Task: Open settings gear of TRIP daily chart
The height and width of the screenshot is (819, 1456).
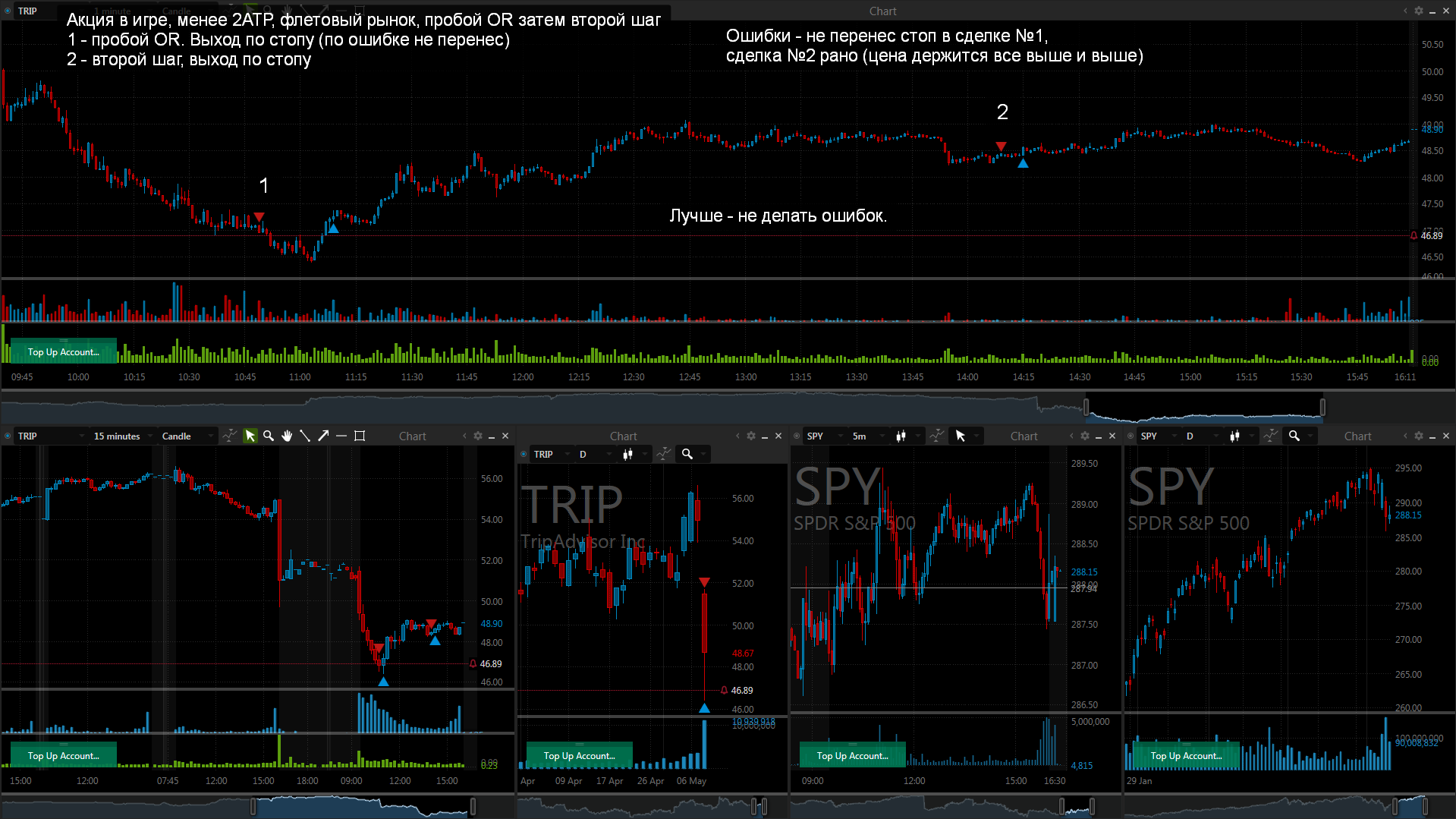Action: (751, 436)
